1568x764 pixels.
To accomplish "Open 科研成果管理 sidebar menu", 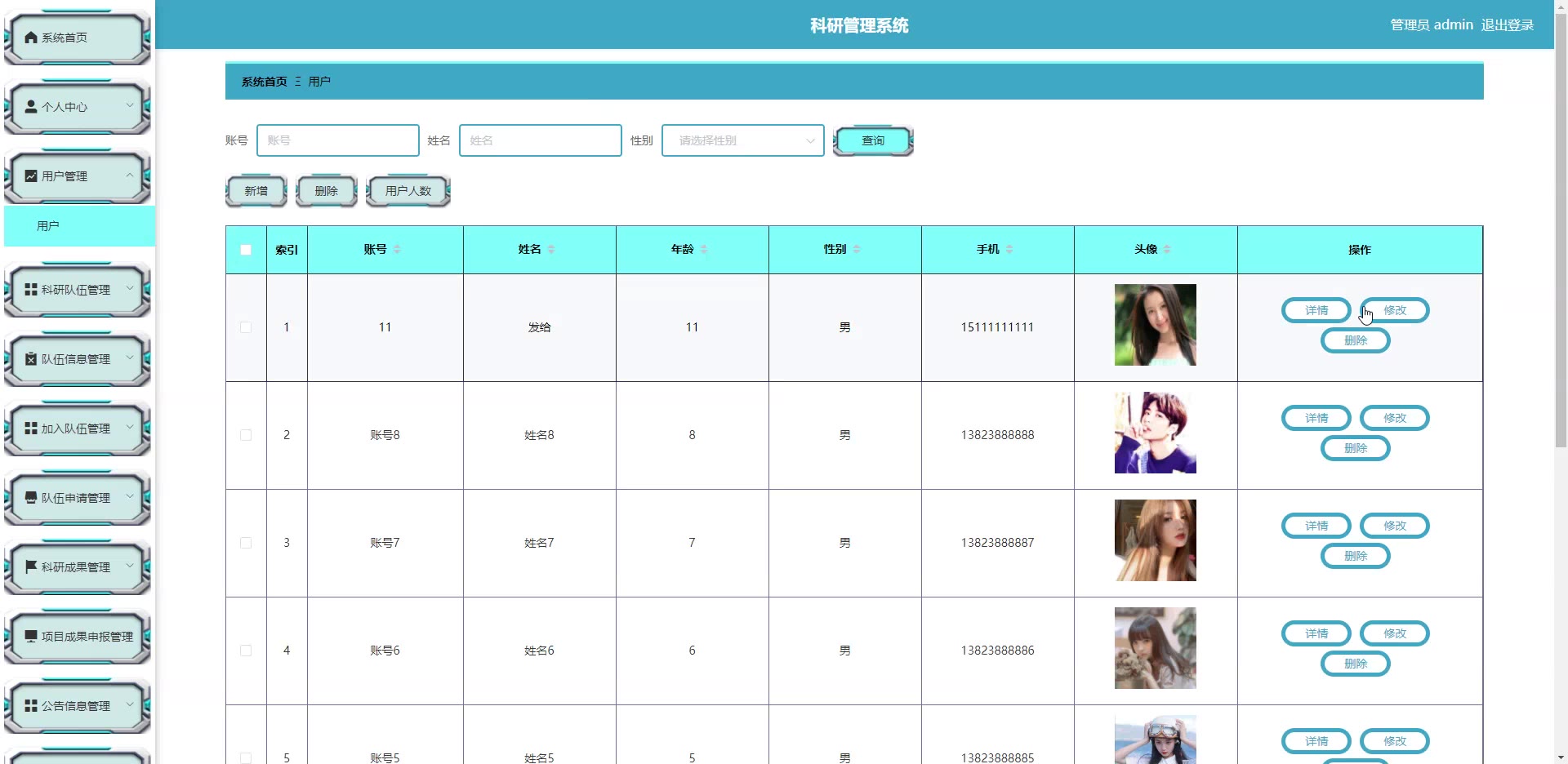I will (78, 567).
